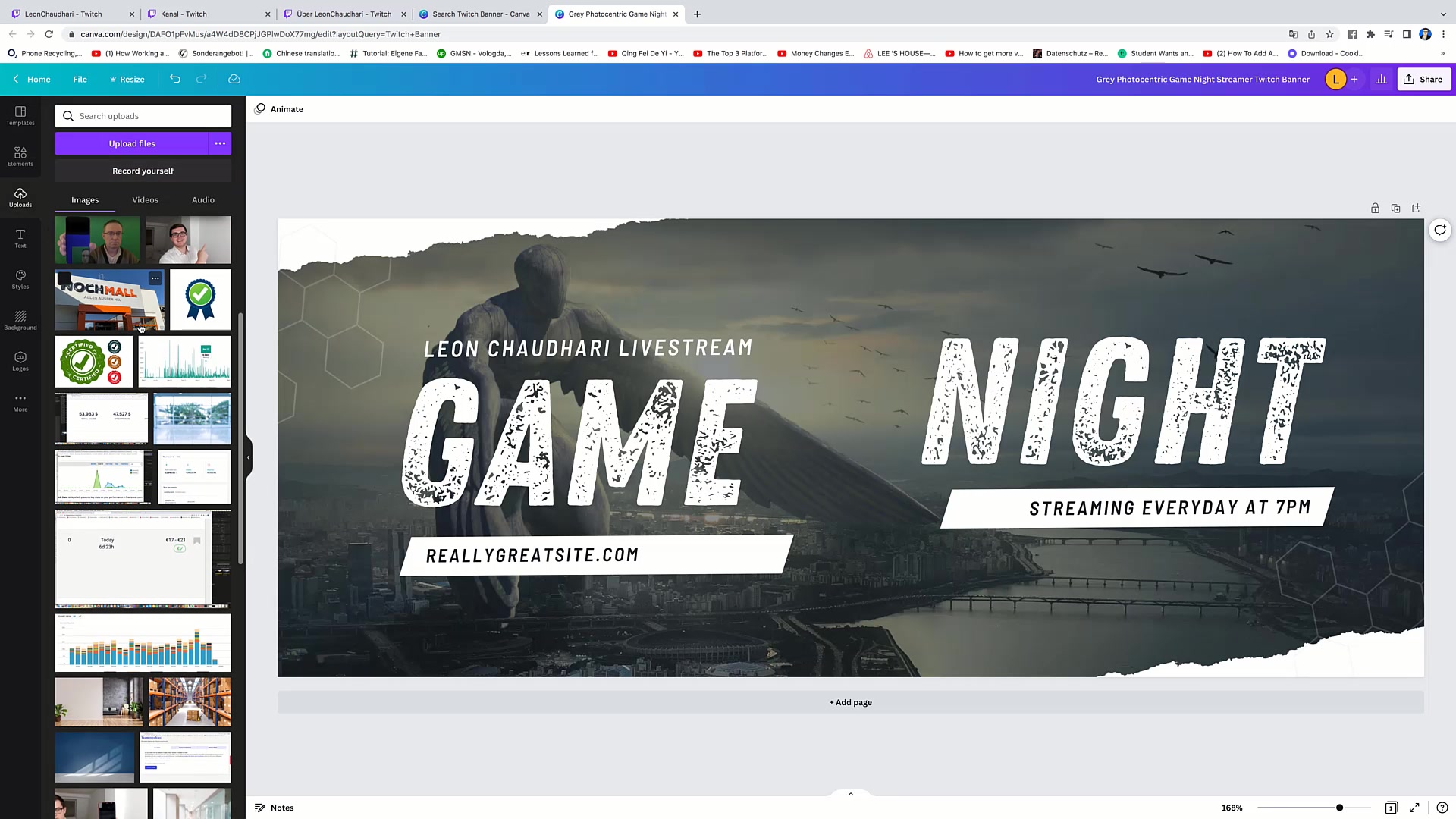This screenshot has width=1456, height=819.
Task: Toggle fullscreen presentation mode
Action: [x=1414, y=808]
